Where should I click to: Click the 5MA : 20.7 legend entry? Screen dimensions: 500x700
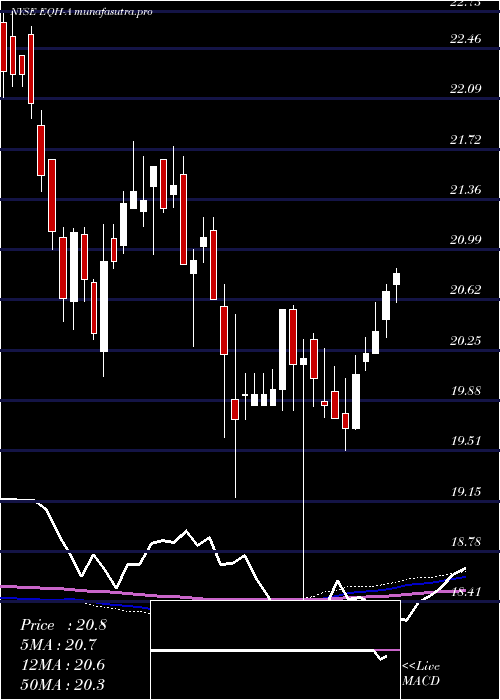[x=58, y=645]
